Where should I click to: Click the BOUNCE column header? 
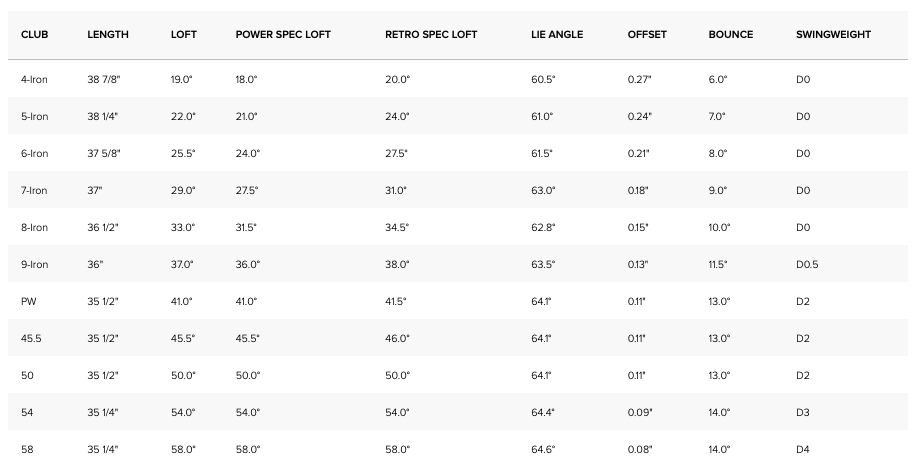tap(731, 35)
